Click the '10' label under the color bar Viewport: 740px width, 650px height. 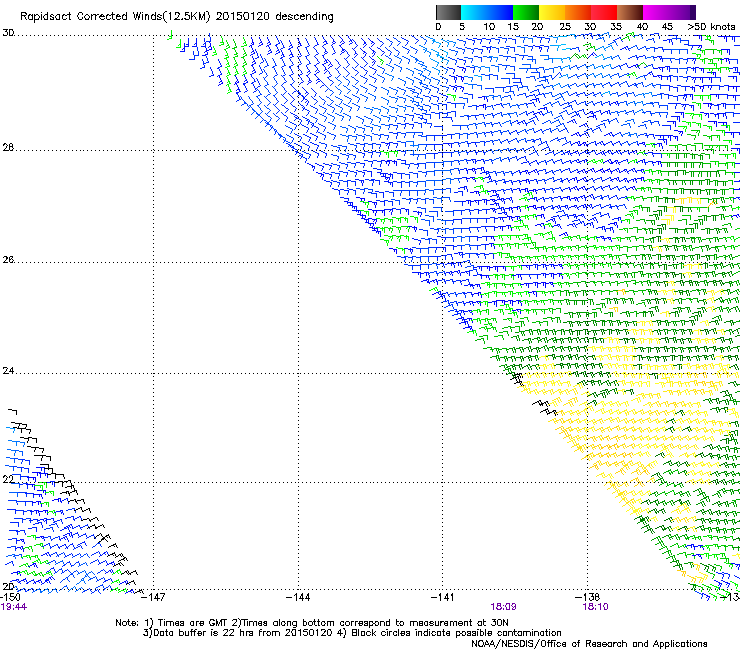pyautogui.click(x=489, y=27)
